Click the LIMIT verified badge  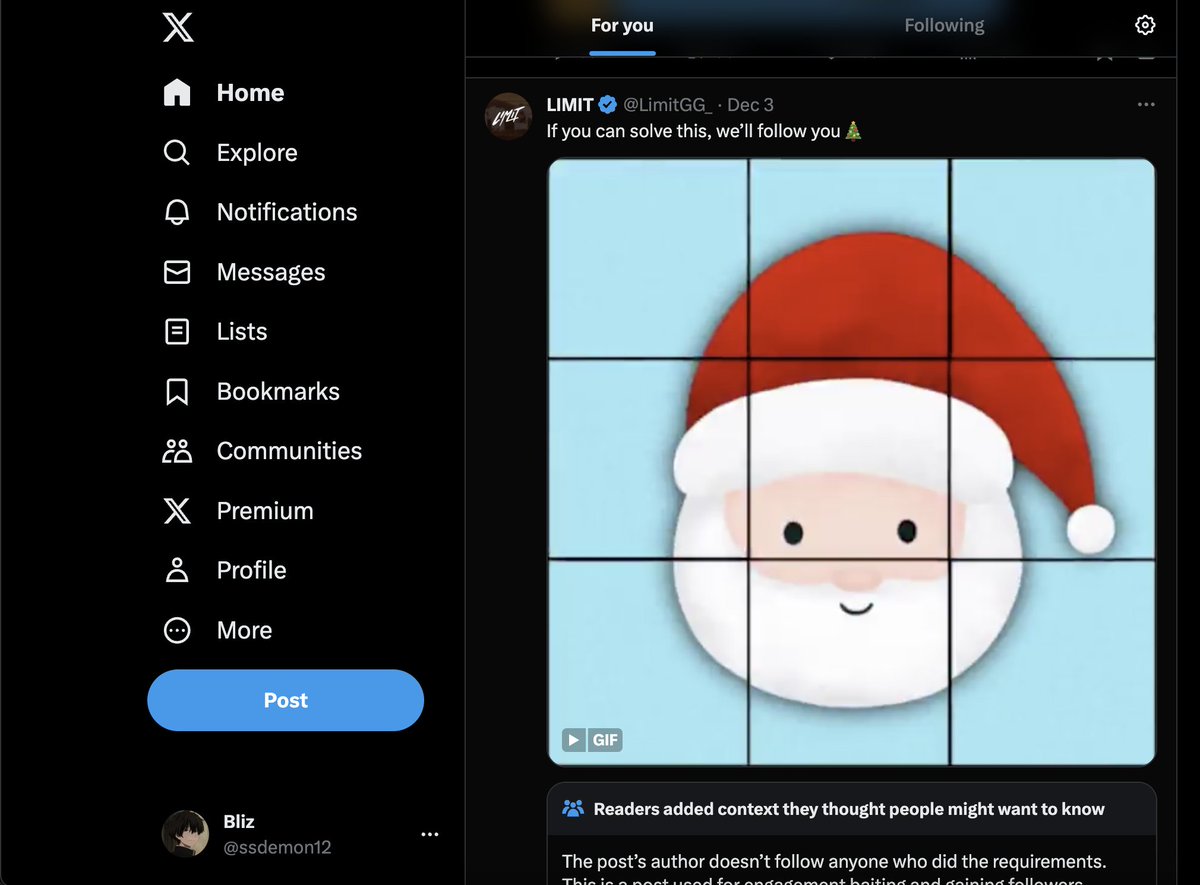point(608,105)
